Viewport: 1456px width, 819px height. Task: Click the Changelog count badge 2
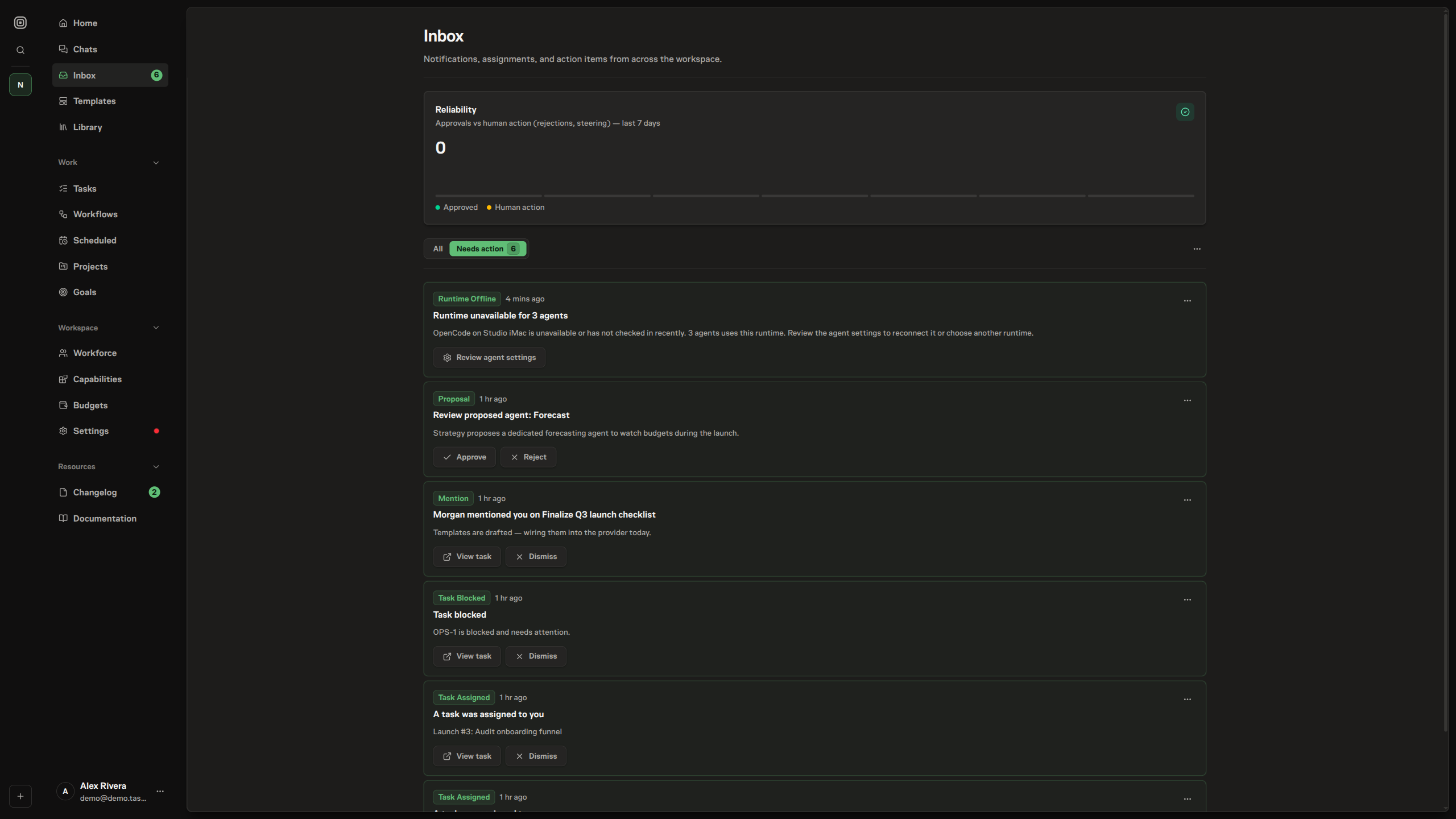154,493
